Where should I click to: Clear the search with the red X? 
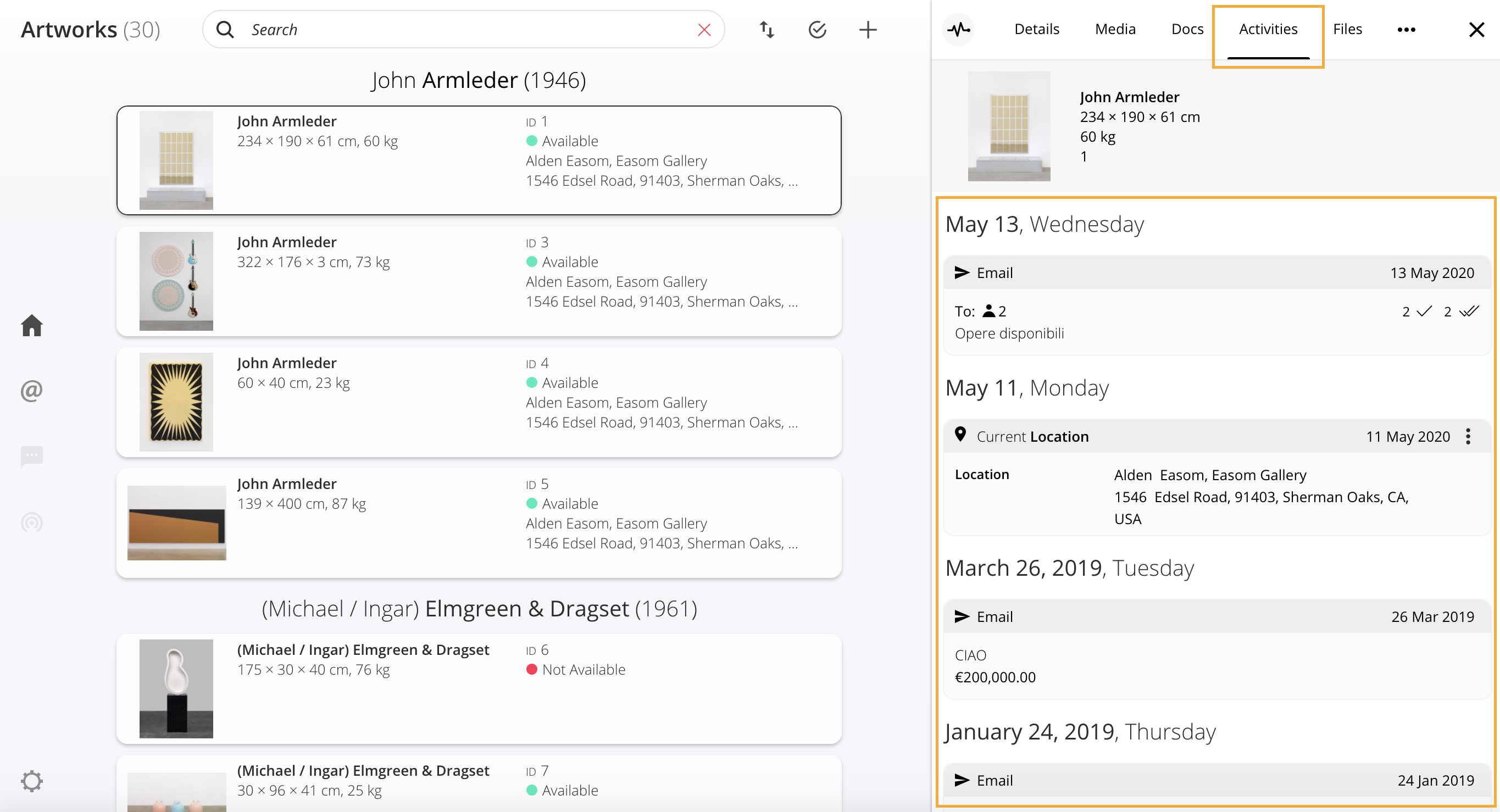(704, 30)
